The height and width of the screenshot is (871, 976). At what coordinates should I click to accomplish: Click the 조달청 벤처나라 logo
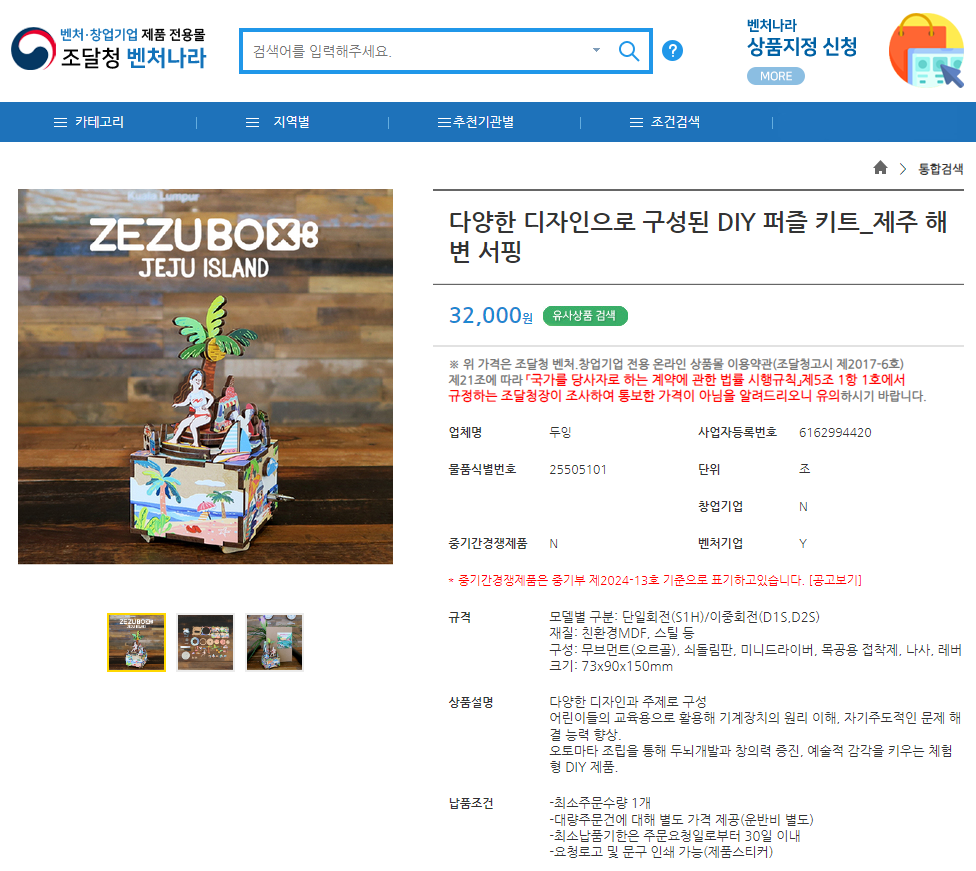pos(108,49)
